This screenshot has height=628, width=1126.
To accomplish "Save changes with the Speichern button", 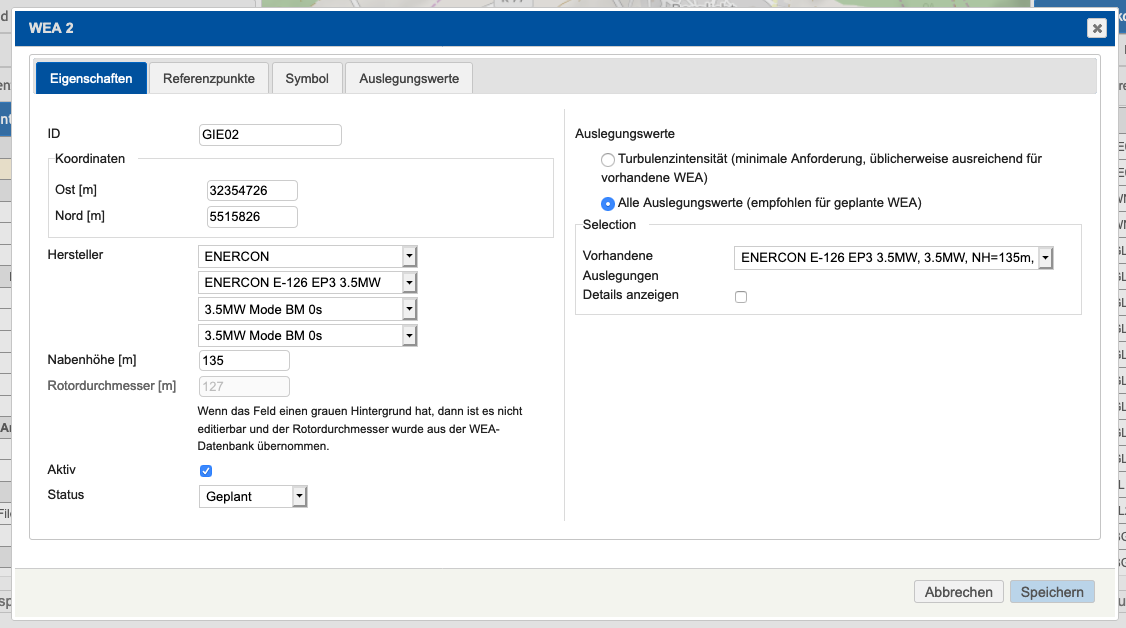I will [1052, 591].
